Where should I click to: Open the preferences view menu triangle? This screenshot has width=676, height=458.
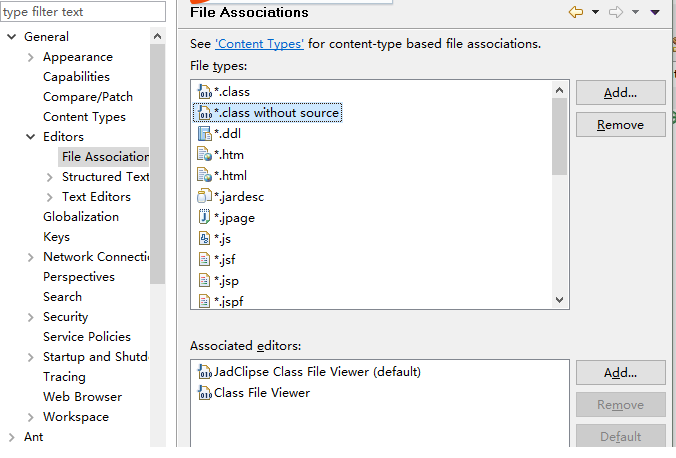click(655, 12)
